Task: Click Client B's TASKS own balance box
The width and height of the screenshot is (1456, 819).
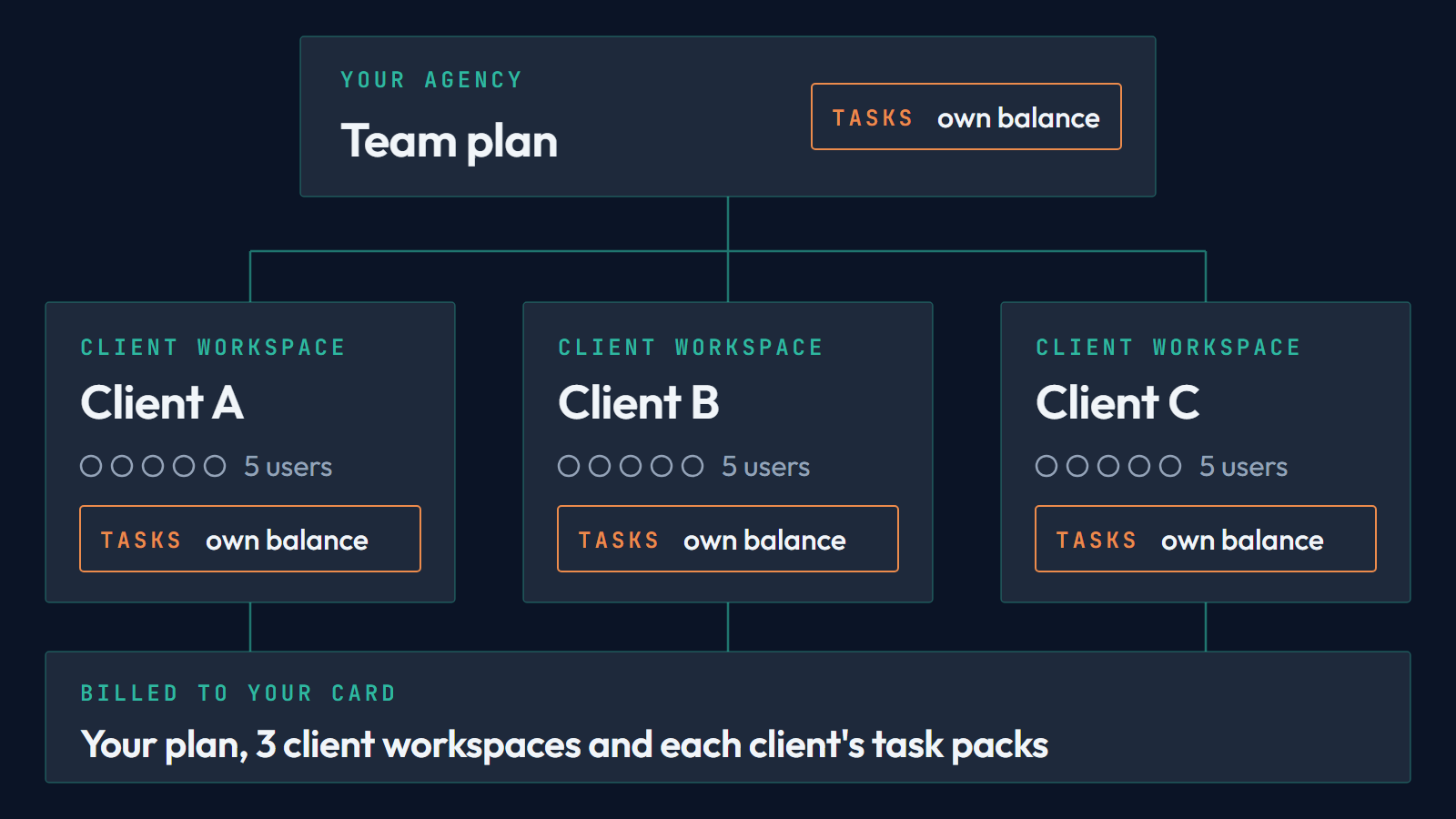Action: point(728,539)
